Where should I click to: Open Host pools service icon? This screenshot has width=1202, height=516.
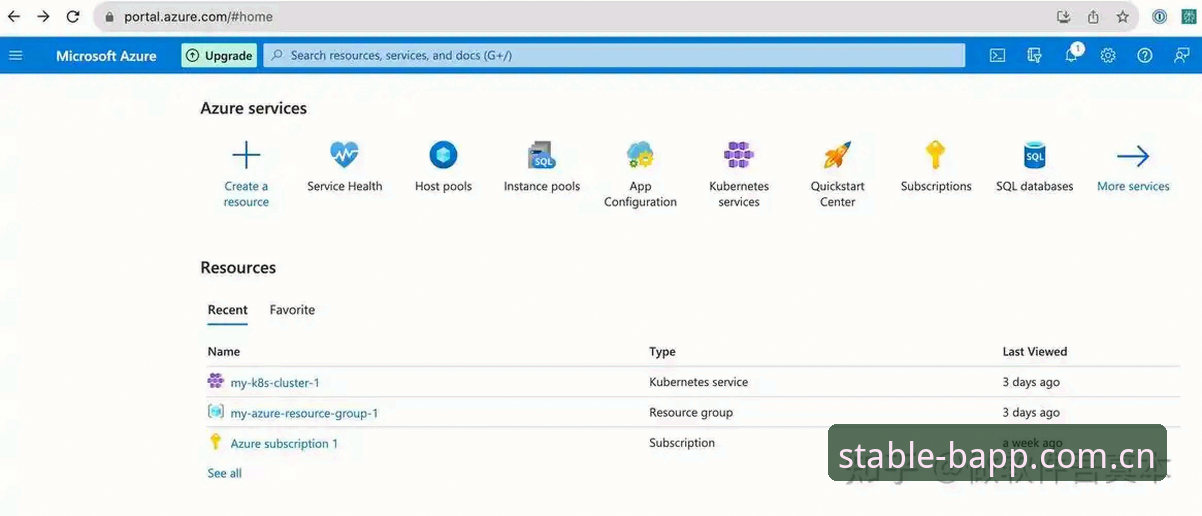[x=443, y=155]
